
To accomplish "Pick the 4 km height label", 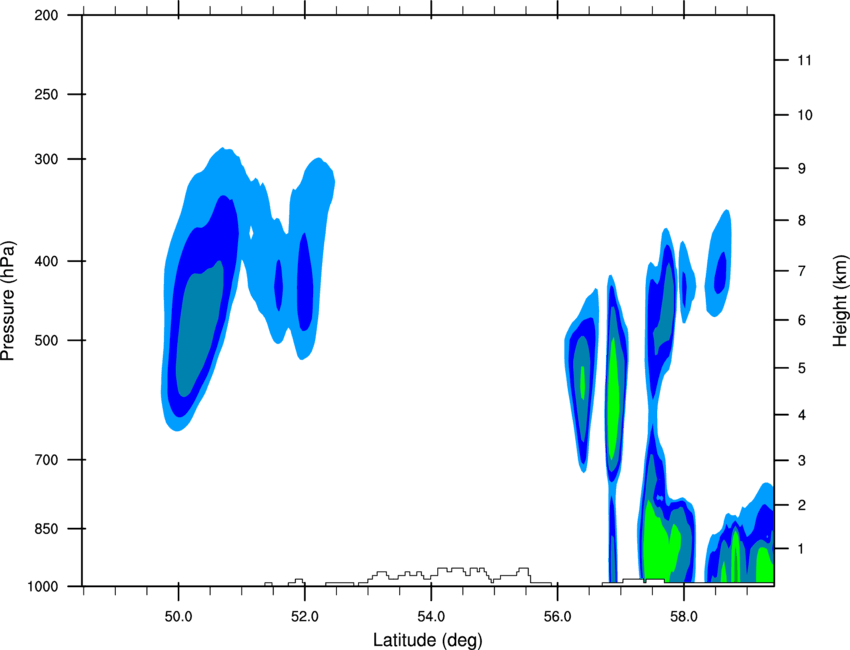I will [x=801, y=415].
